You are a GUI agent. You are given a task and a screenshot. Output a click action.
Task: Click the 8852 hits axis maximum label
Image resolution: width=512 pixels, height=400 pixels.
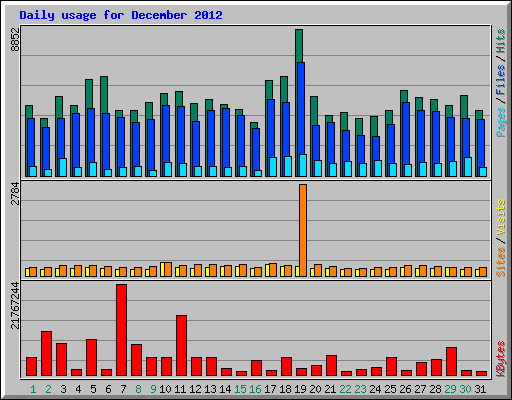pyautogui.click(x=15, y=39)
